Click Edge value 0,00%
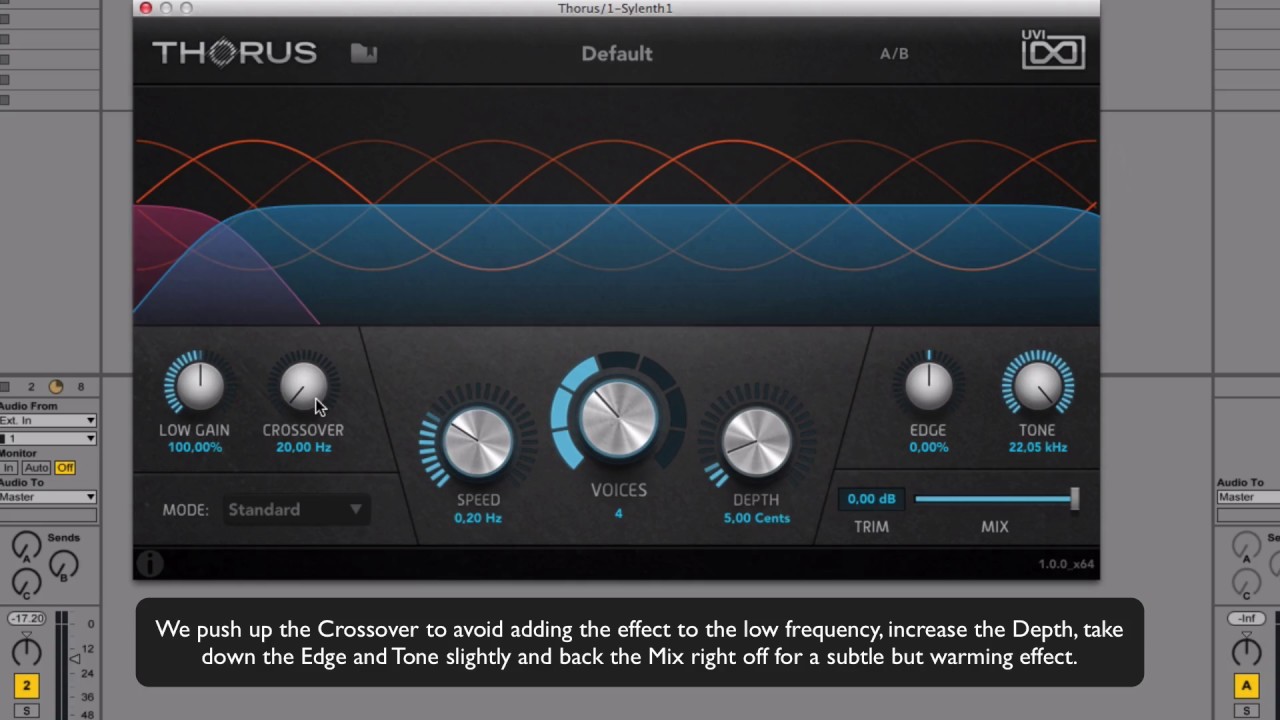The width and height of the screenshot is (1280, 720). click(928, 448)
